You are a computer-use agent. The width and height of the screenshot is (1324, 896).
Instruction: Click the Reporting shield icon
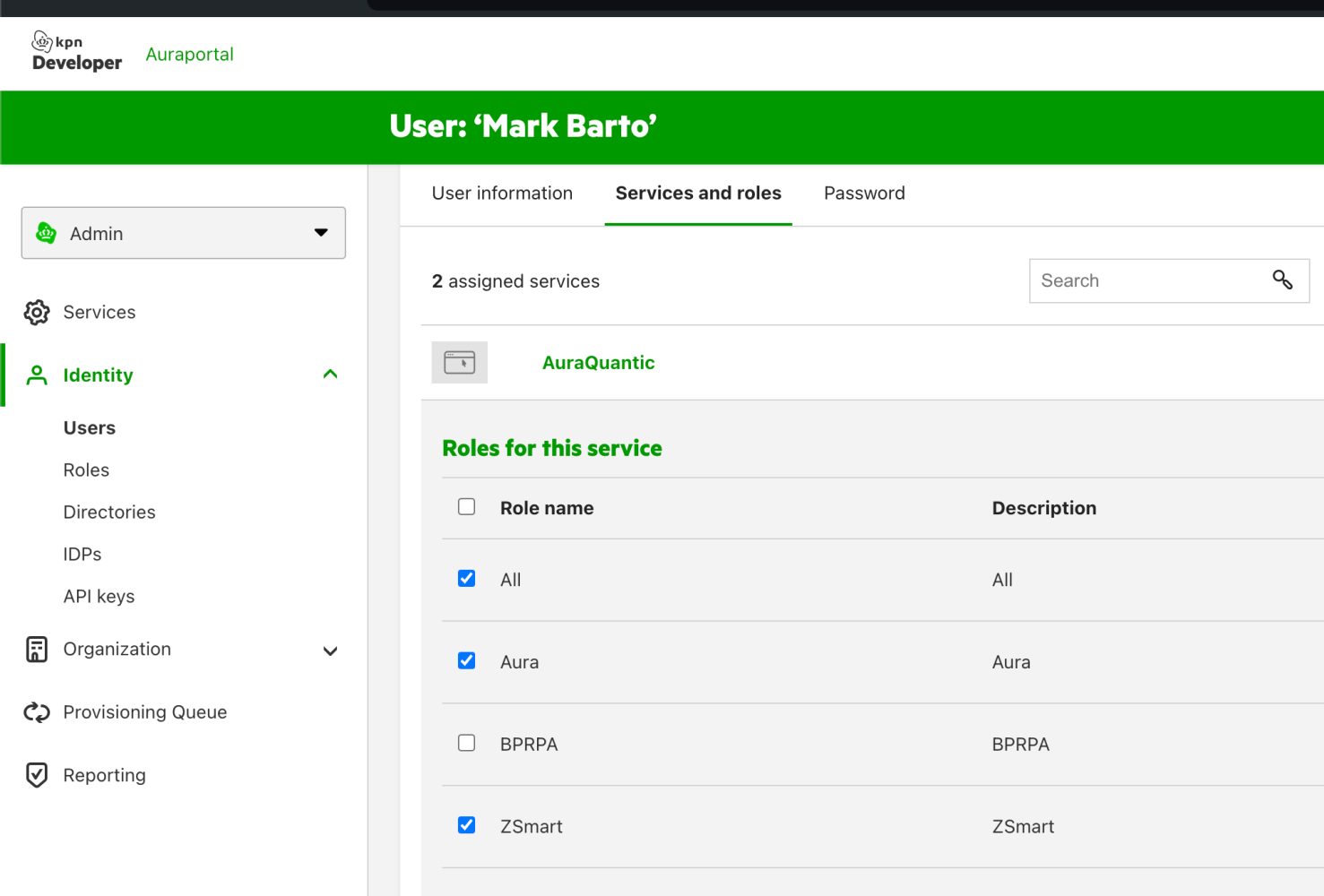[x=37, y=775]
